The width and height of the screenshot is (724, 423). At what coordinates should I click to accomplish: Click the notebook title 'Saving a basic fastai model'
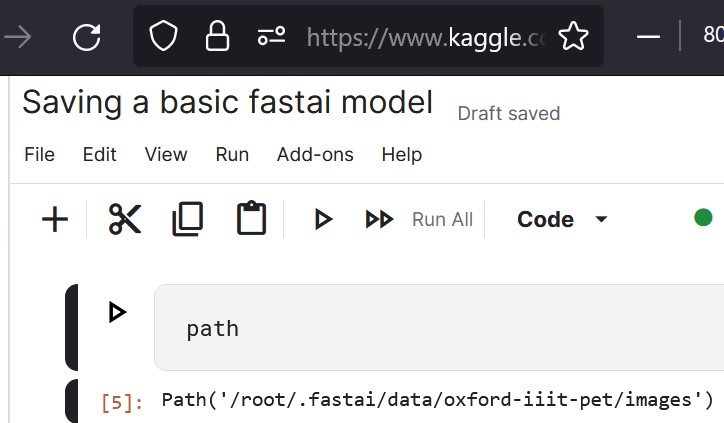tap(228, 102)
